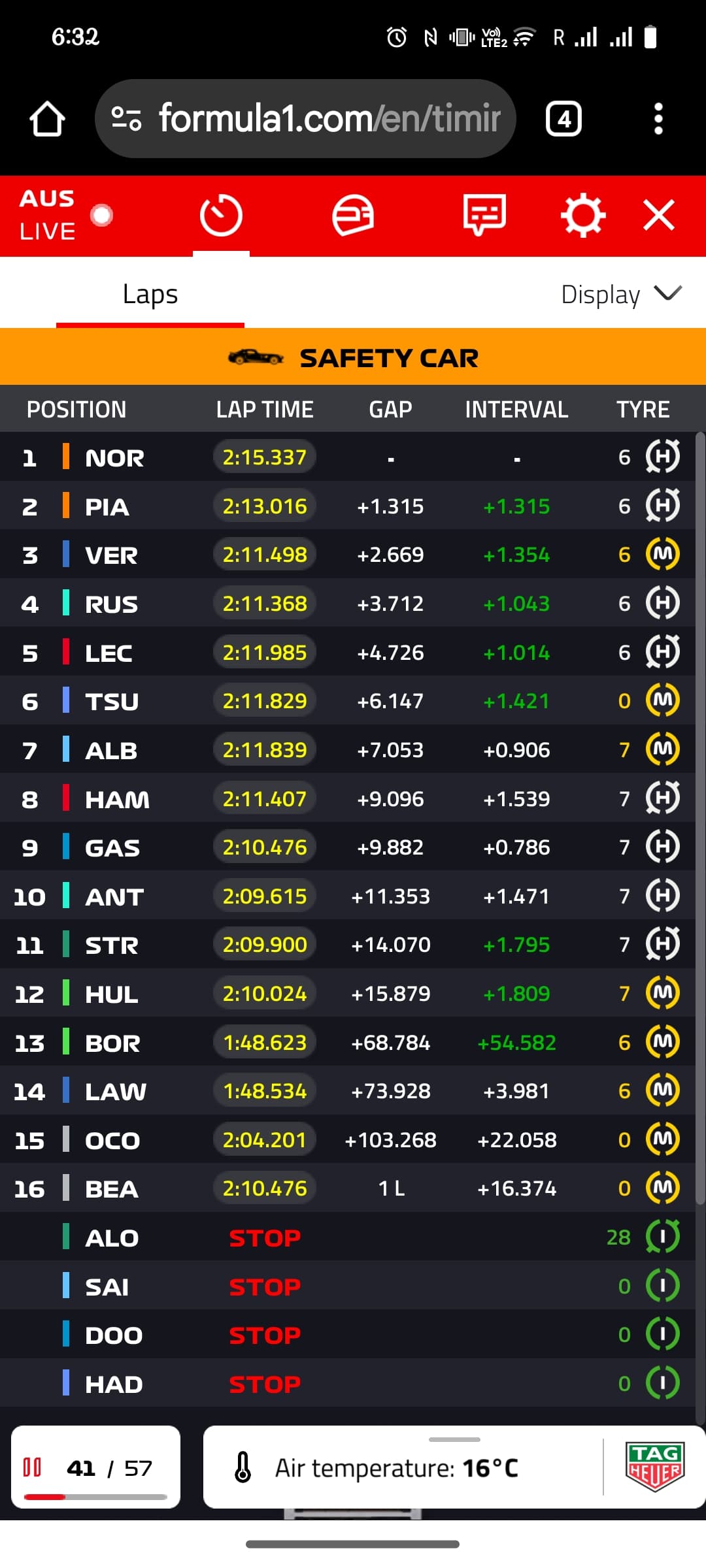The image size is (706, 1568).
Task: Expand the Air temperature info panel handle
Action: point(454,1439)
